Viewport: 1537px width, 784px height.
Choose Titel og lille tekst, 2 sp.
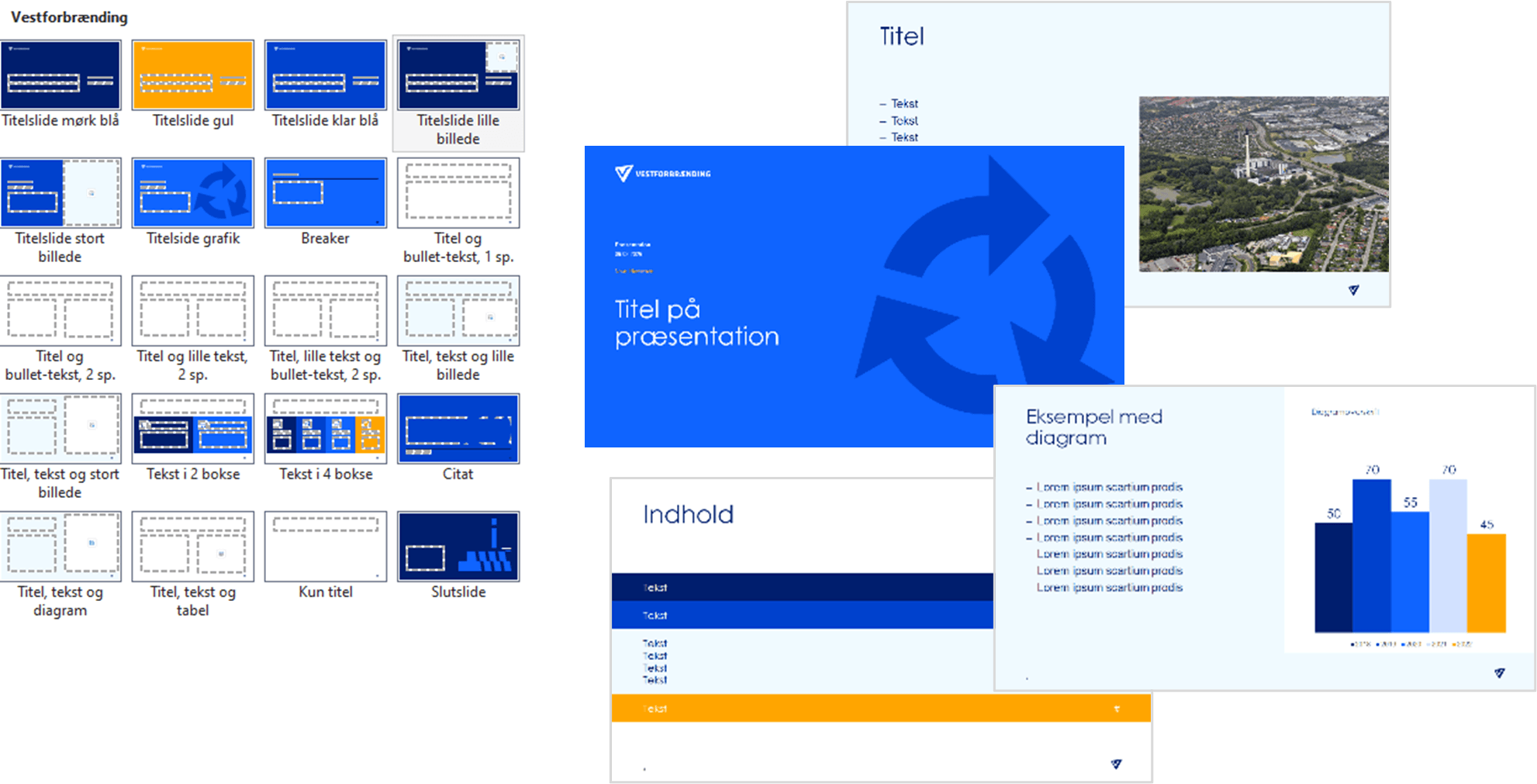click(193, 311)
